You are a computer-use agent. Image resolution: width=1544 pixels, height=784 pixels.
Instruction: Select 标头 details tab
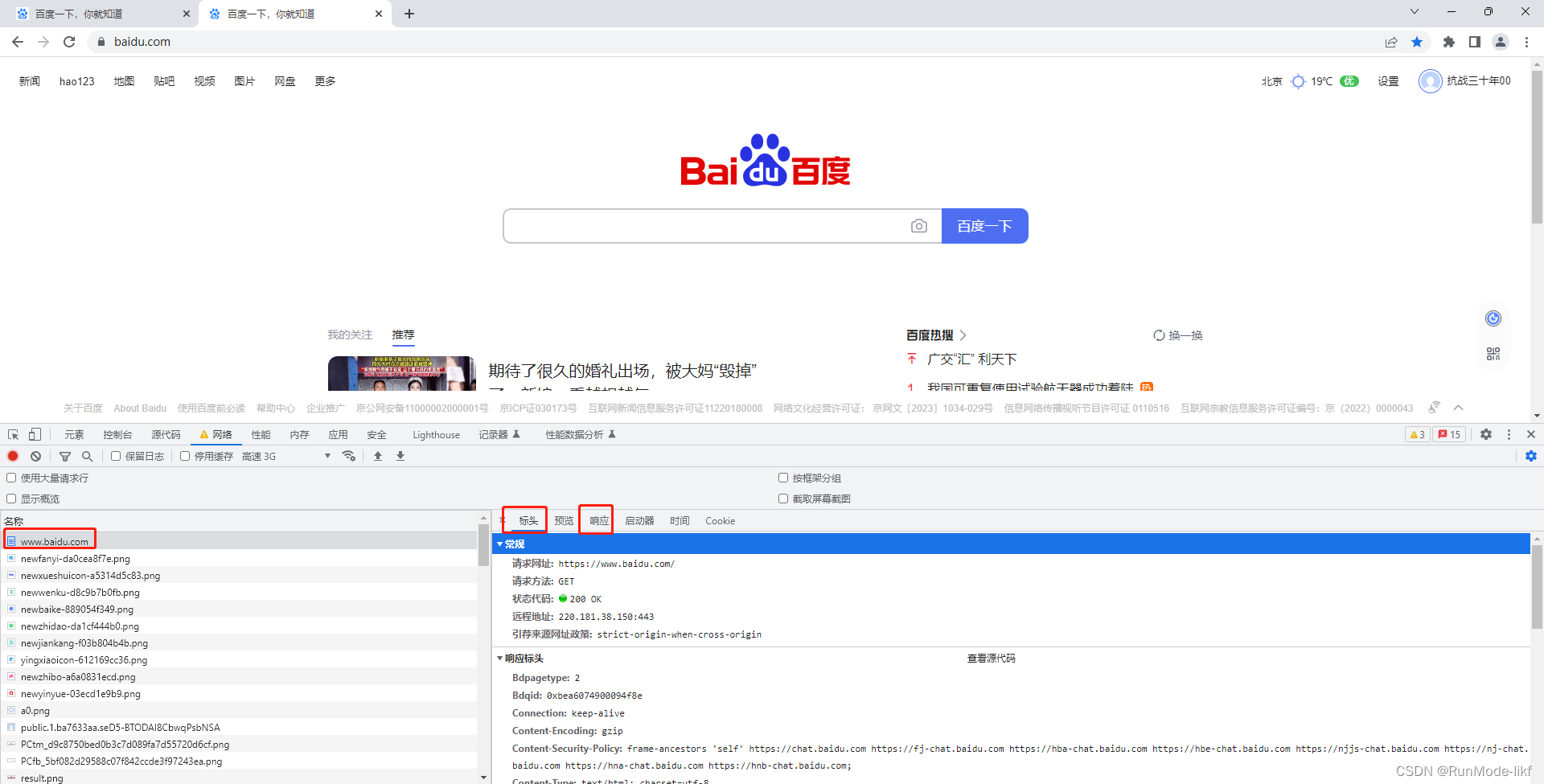click(528, 521)
